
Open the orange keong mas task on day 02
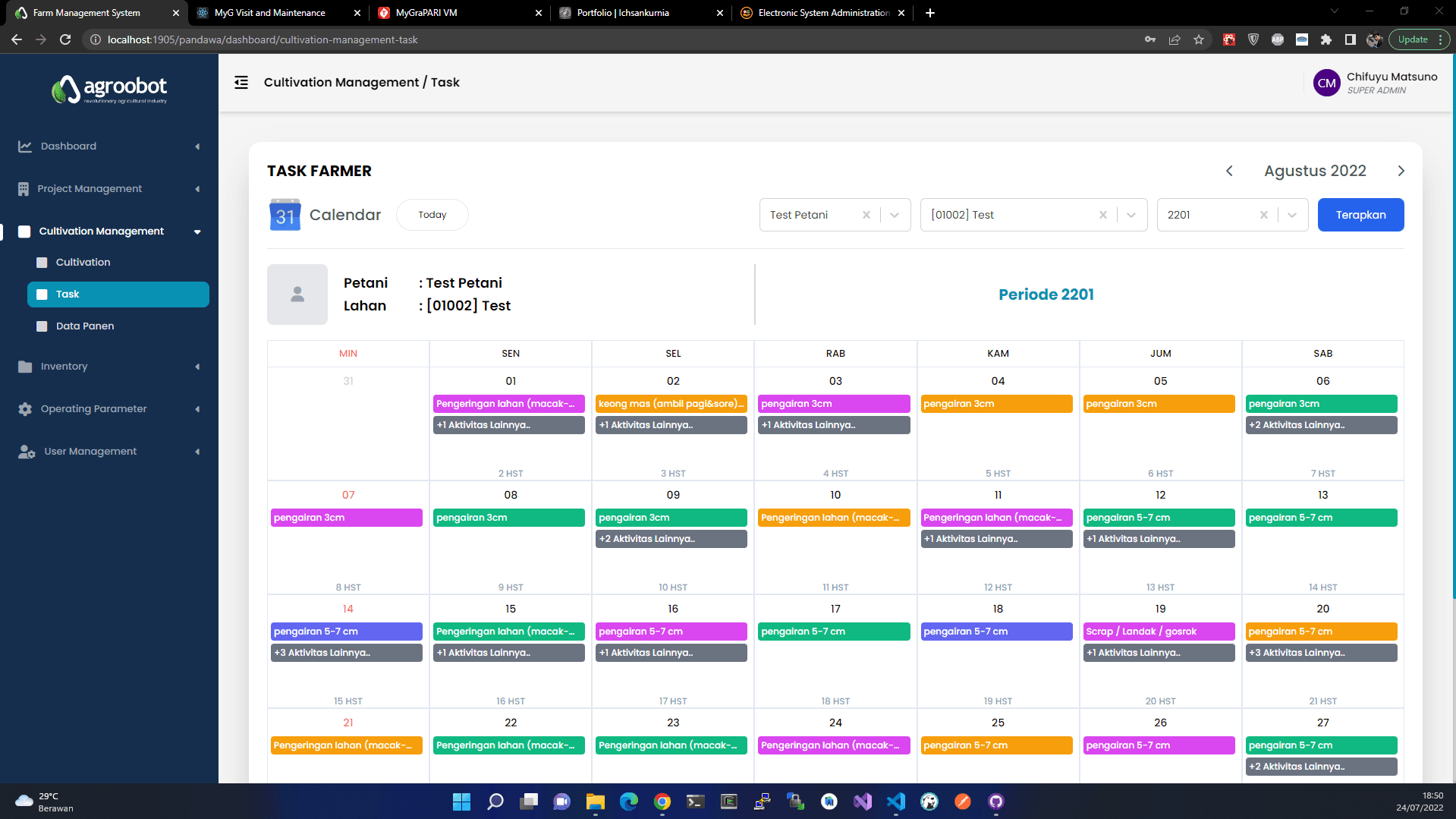coord(671,404)
